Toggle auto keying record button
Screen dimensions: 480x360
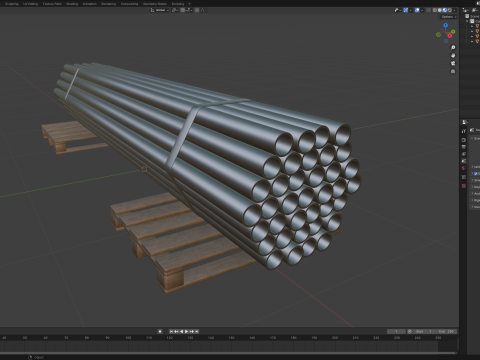[160, 331]
